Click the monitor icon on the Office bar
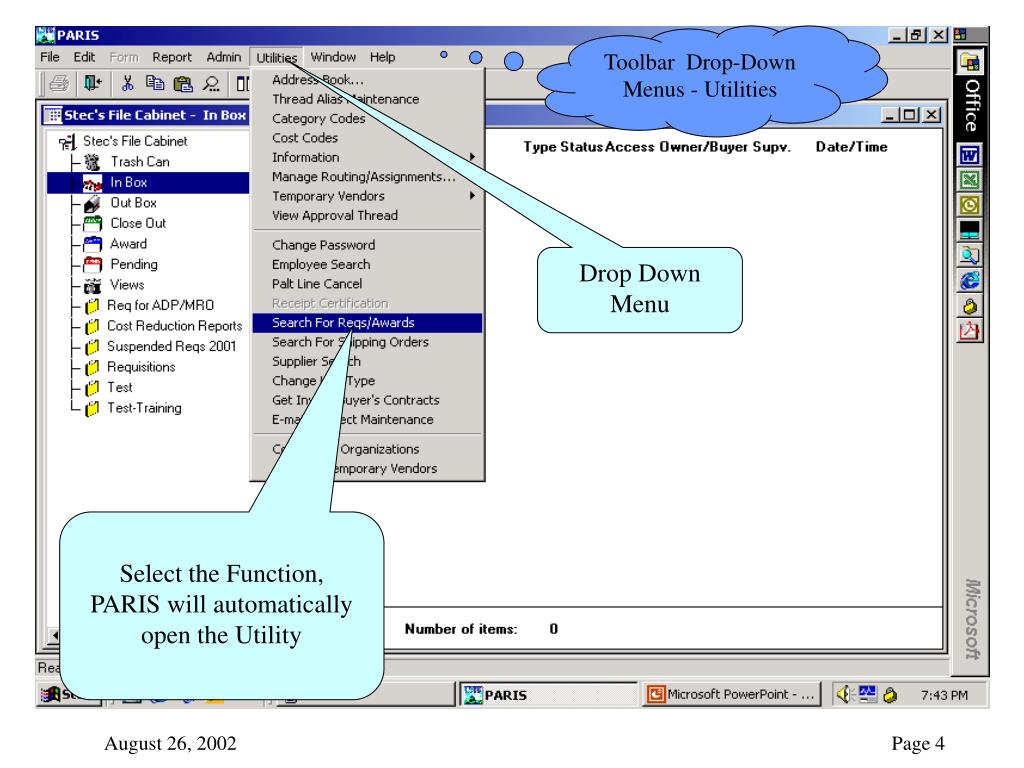1024x768 pixels. pyautogui.click(x=969, y=230)
